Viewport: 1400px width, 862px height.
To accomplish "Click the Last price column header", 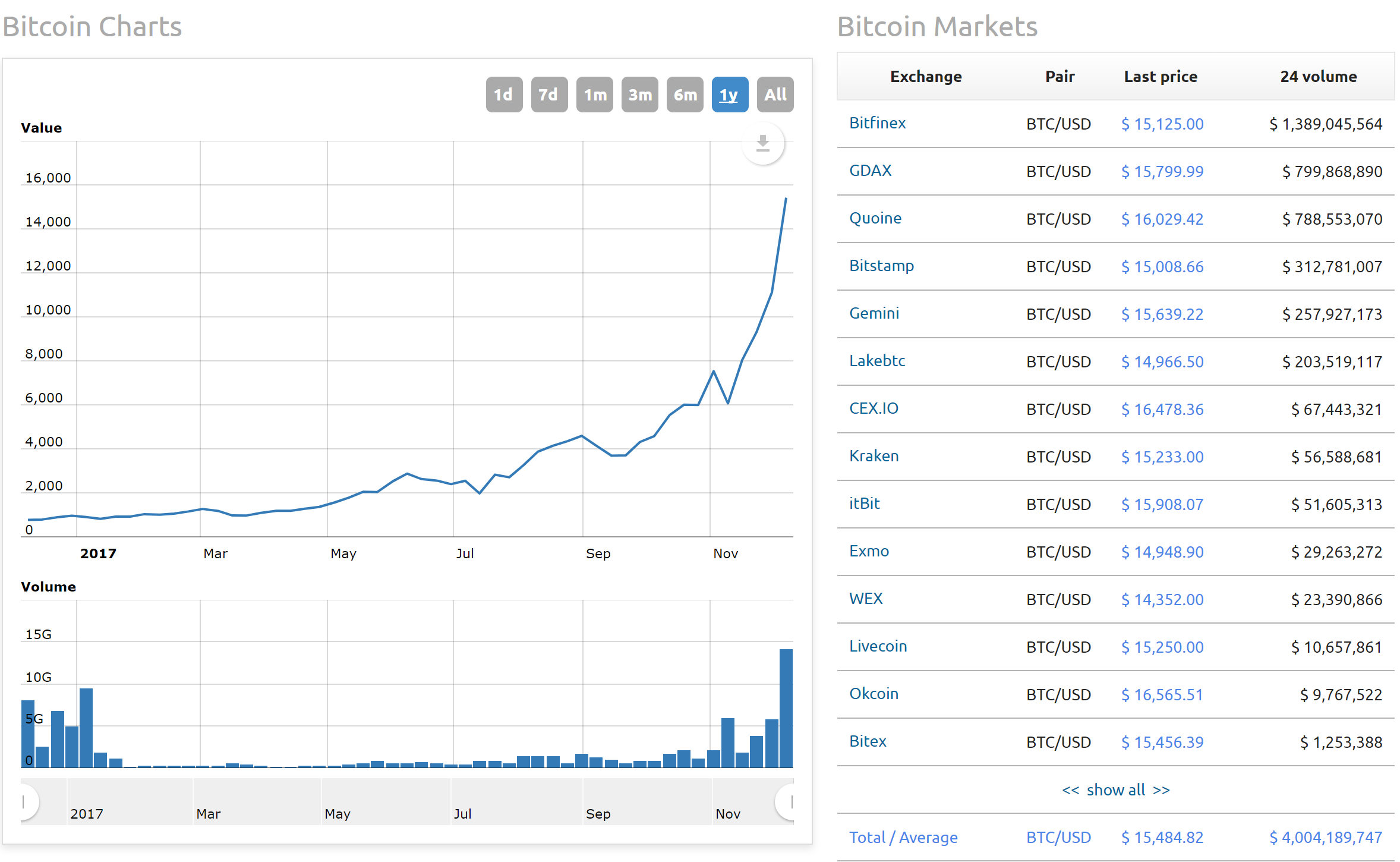I will [x=1160, y=77].
